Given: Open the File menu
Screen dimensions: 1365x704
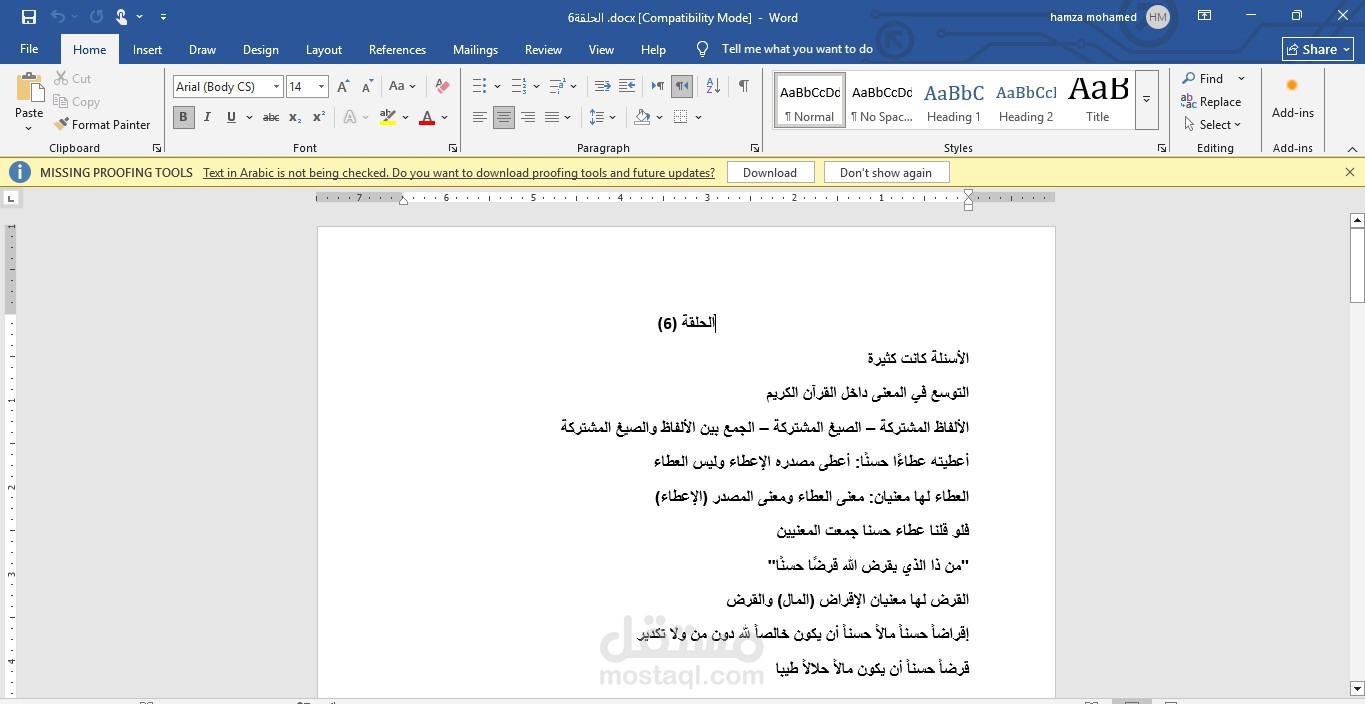Looking at the screenshot, I should (29, 49).
